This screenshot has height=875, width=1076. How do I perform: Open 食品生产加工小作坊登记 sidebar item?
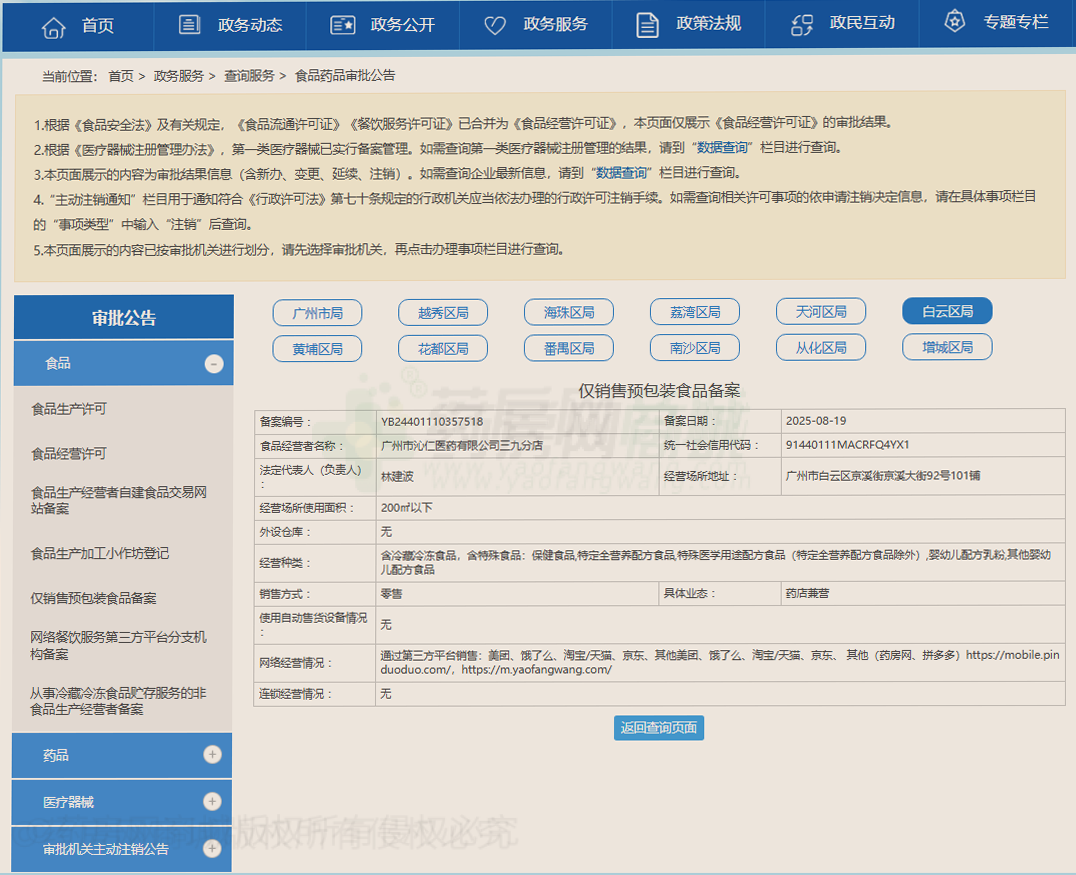click(x=100, y=553)
